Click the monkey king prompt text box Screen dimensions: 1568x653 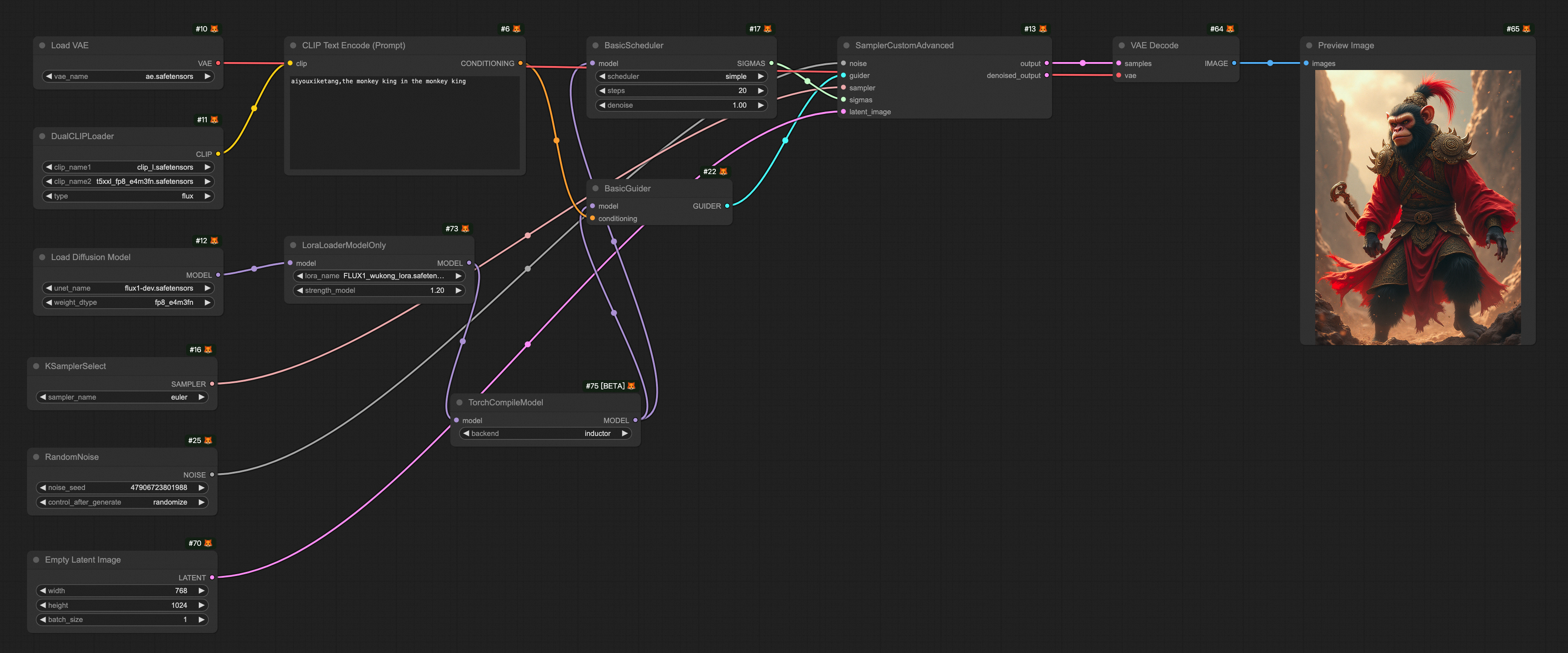(404, 122)
